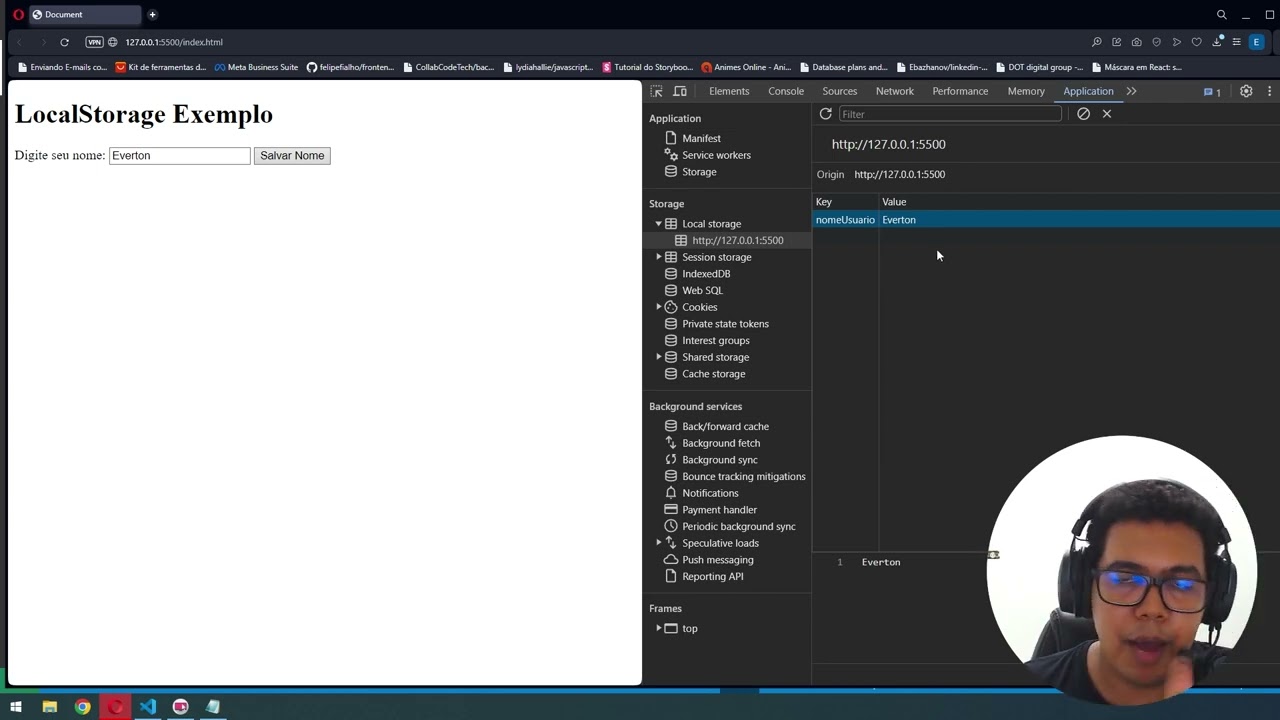This screenshot has height=720, width=1280.
Task: Open Payment handler item
Action: point(719,510)
